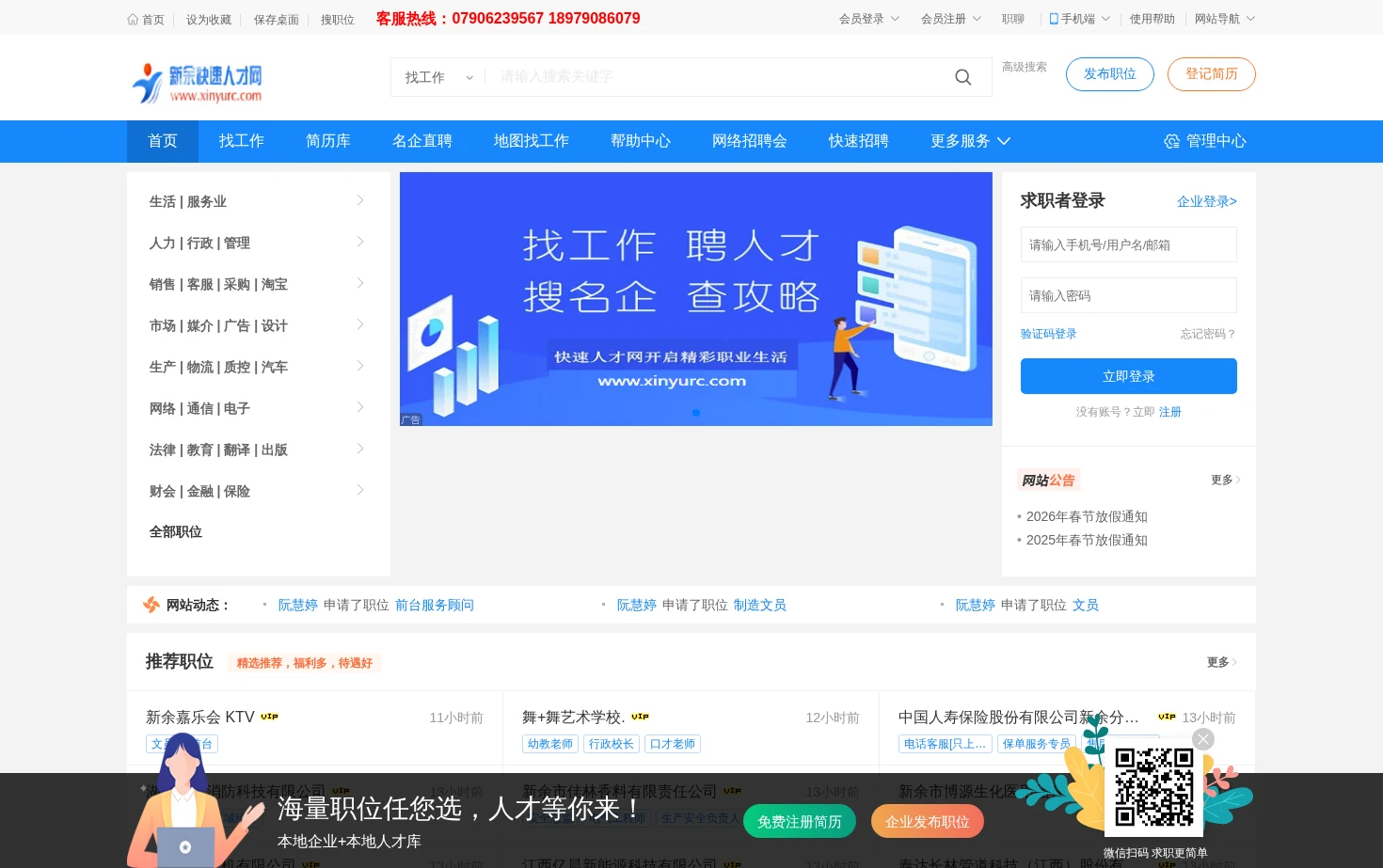Open the 前台服务顾问 job link
The image size is (1383, 868).
point(435,605)
